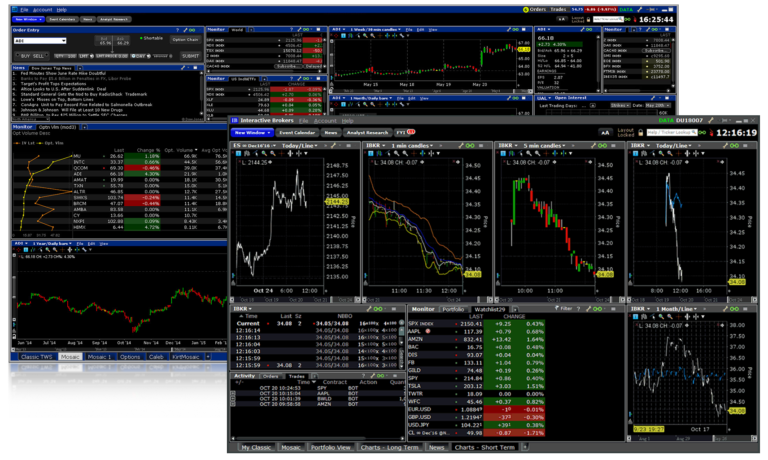
Task: Select zoom-out magnifier on the ES chart toolbar
Action: 273,153
